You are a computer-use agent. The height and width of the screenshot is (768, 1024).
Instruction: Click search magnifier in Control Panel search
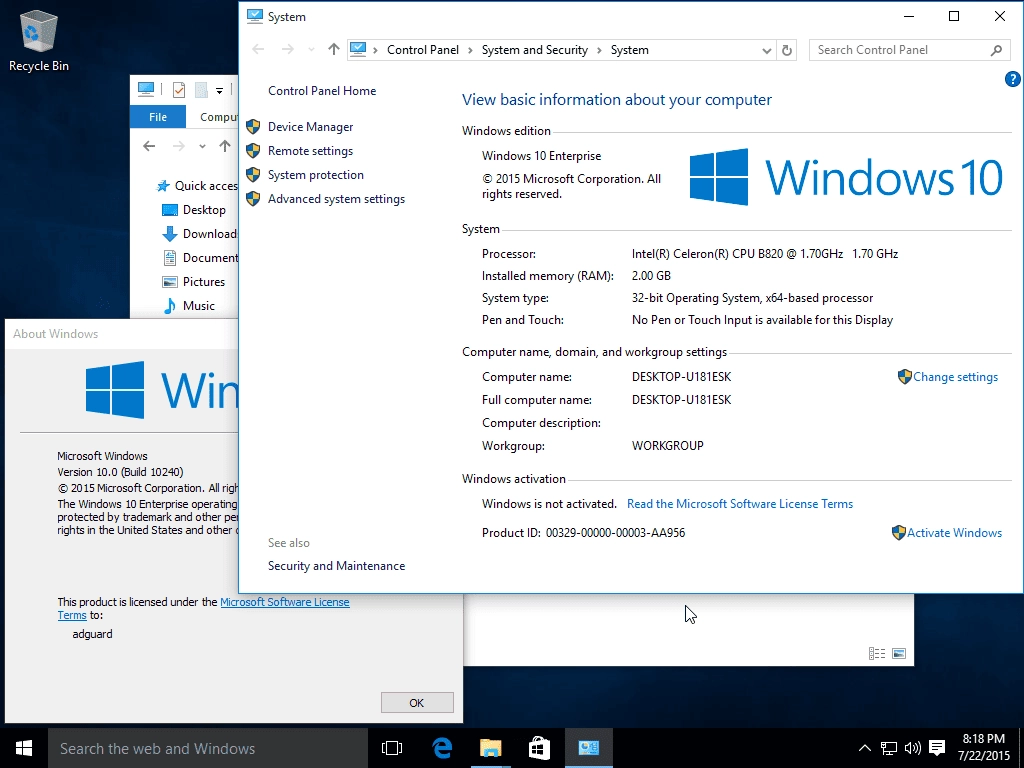click(996, 50)
